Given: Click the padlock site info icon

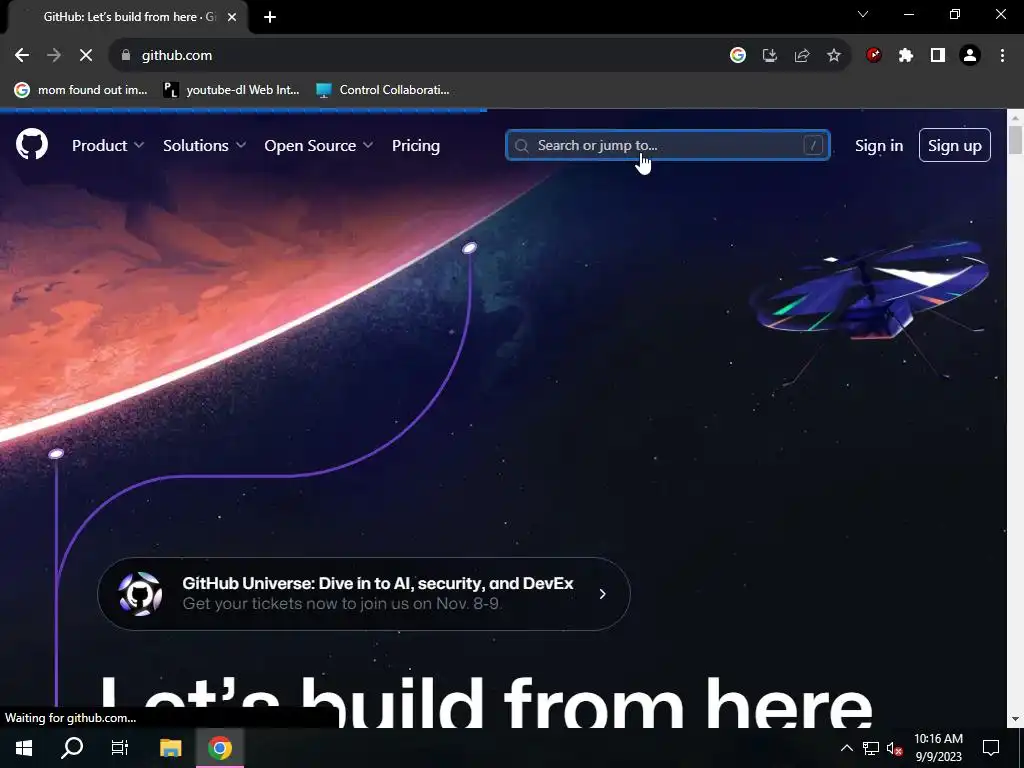Looking at the screenshot, I should click(126, 56).
